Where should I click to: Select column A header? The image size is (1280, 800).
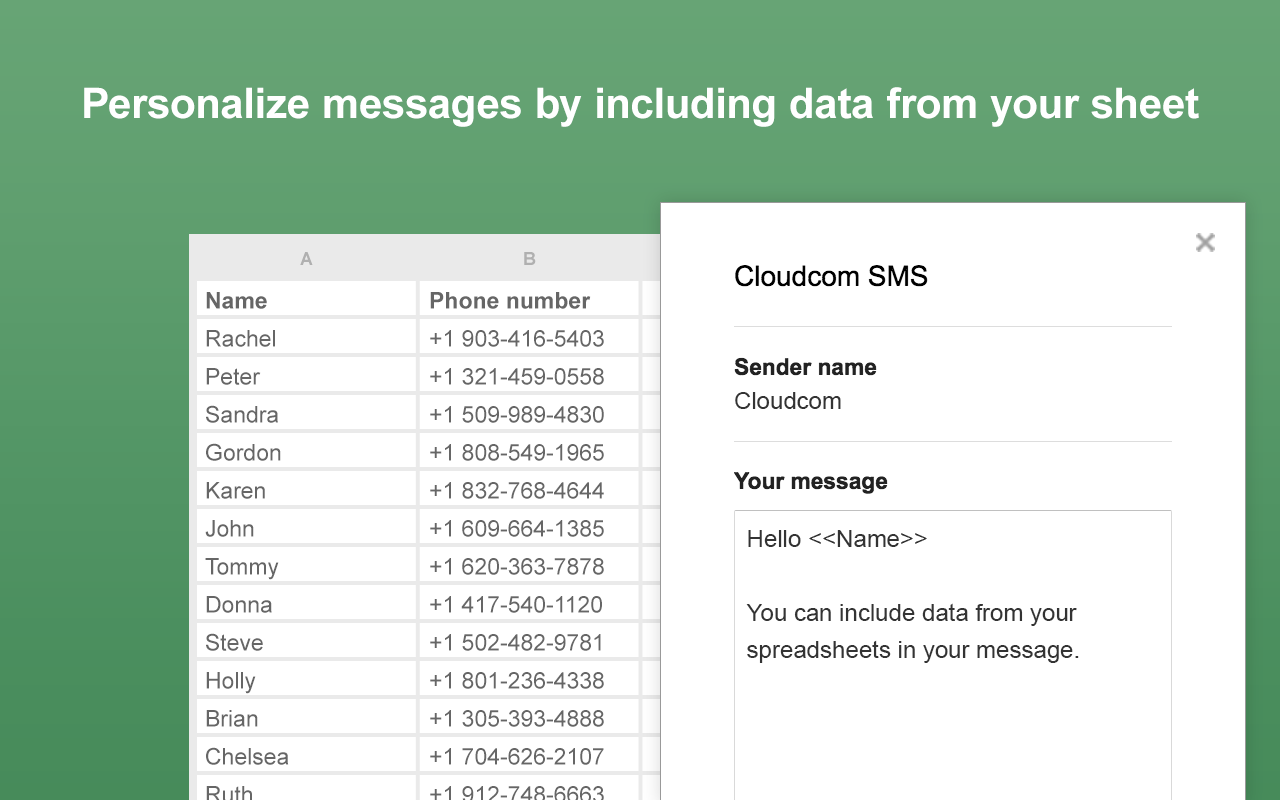click(x=306, y=259)
